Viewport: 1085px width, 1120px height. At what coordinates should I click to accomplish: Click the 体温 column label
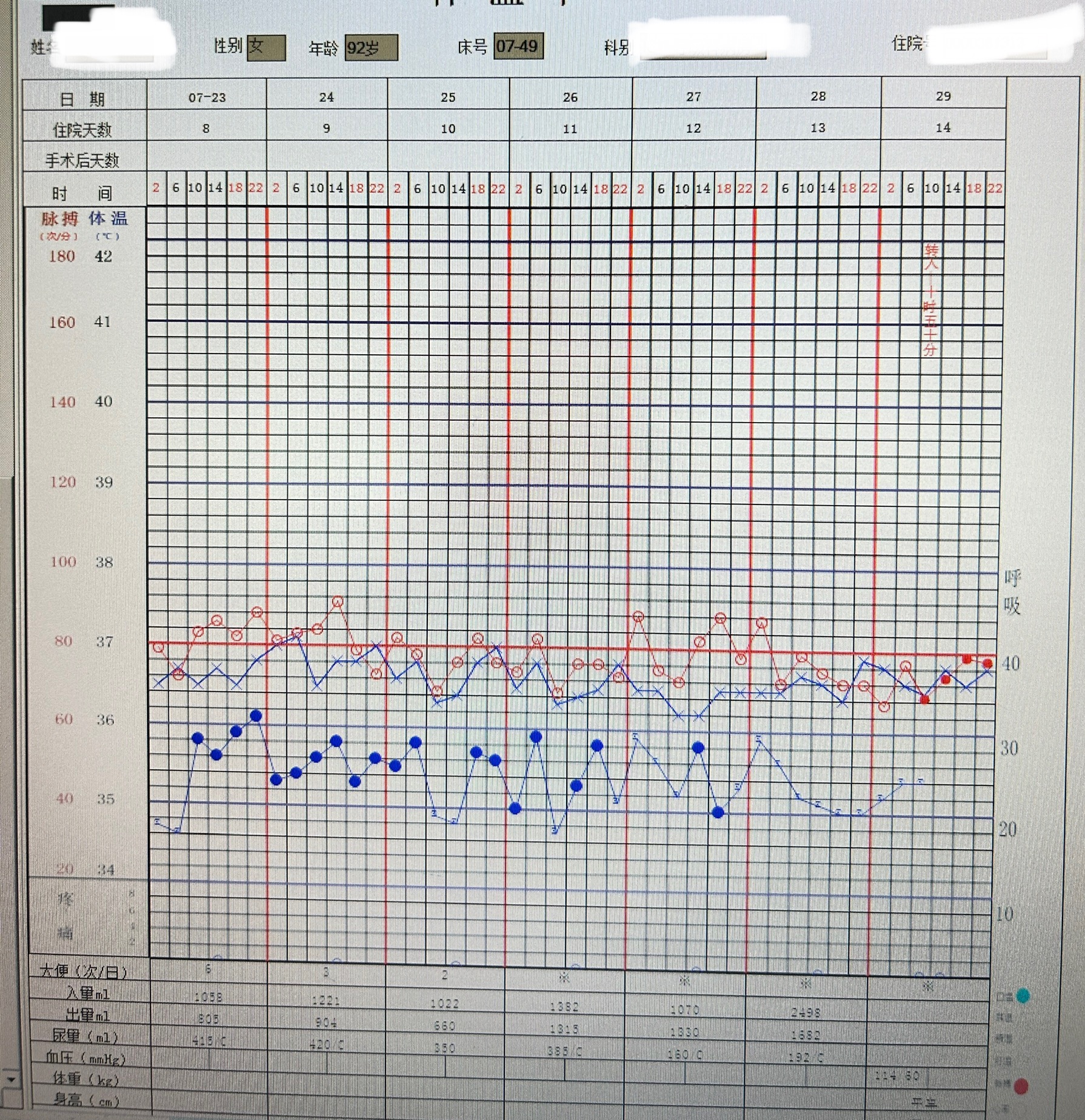[108, 219]
